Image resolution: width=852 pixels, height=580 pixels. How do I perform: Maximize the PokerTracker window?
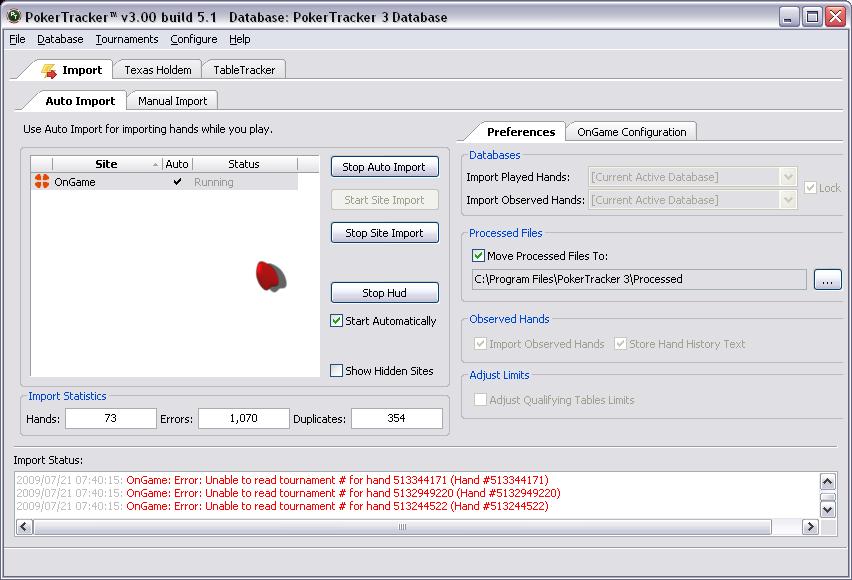(812, 17)
